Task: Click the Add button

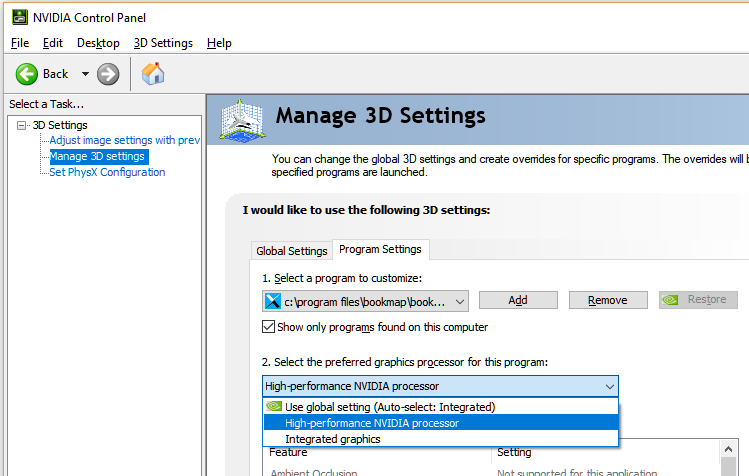Action: (x=518, y=300)
